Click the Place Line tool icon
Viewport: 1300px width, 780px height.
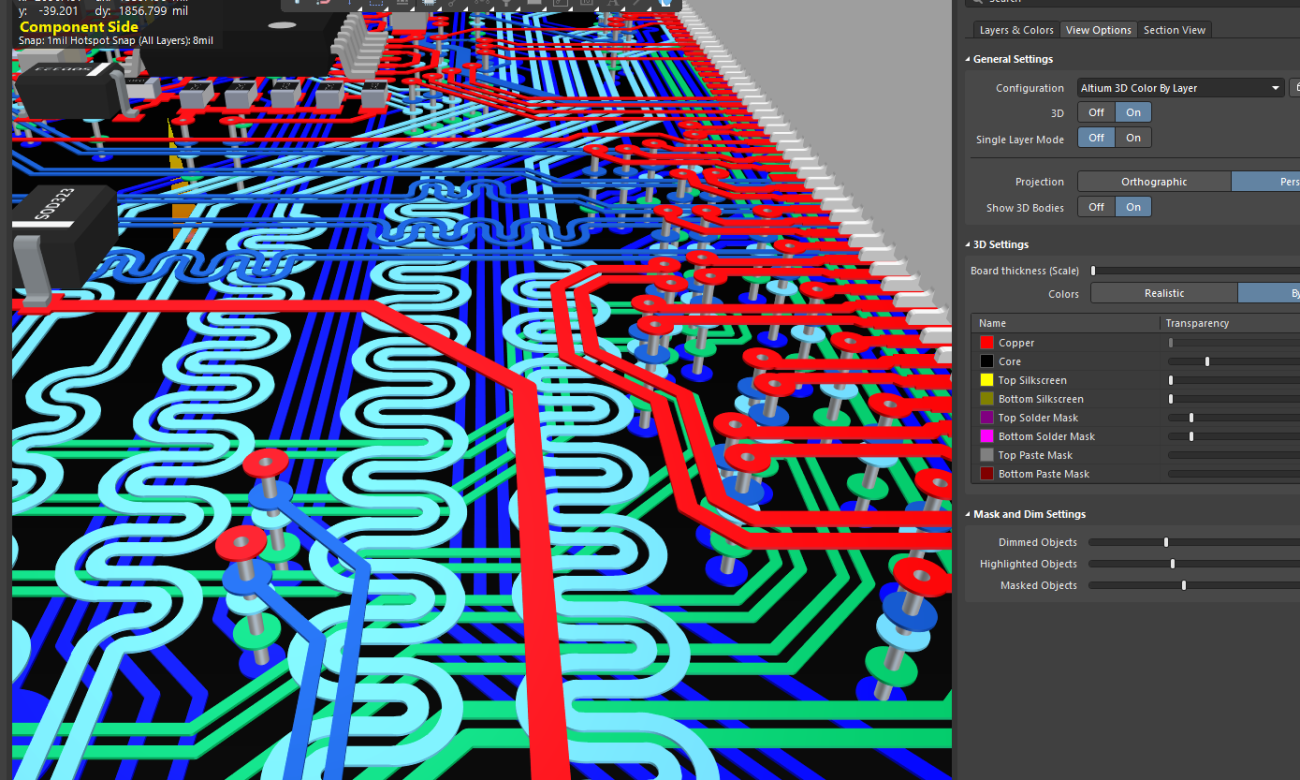point(638,4)
